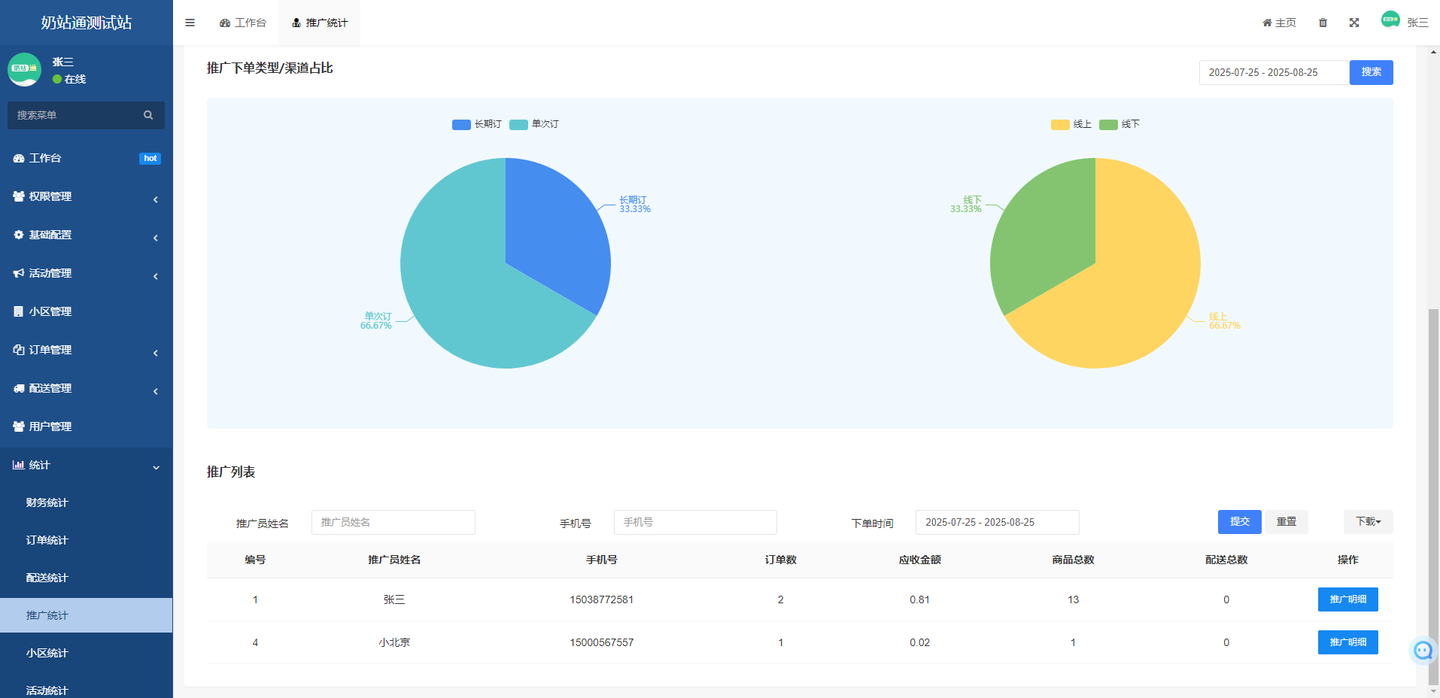Toggle the 单次订 legend swatch
Screen dimensions: 1440x698
(x=518, y=125)
